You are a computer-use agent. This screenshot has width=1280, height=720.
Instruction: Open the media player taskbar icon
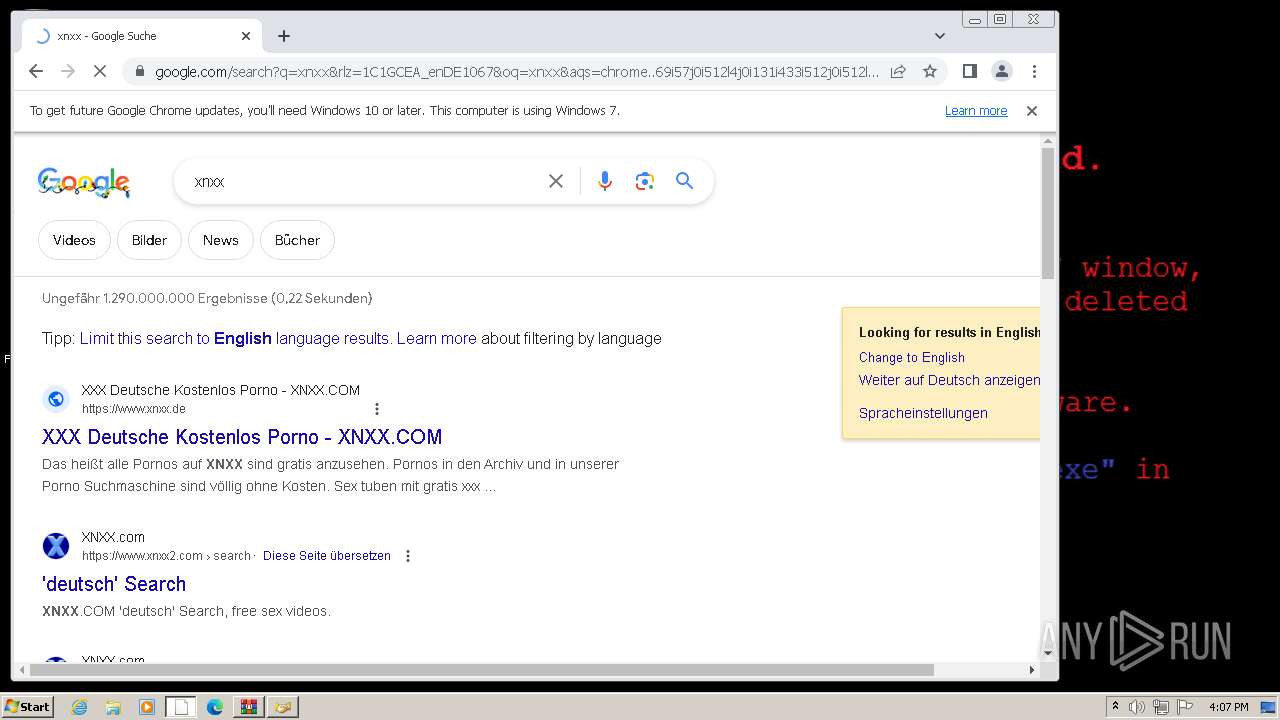[147, 707]
